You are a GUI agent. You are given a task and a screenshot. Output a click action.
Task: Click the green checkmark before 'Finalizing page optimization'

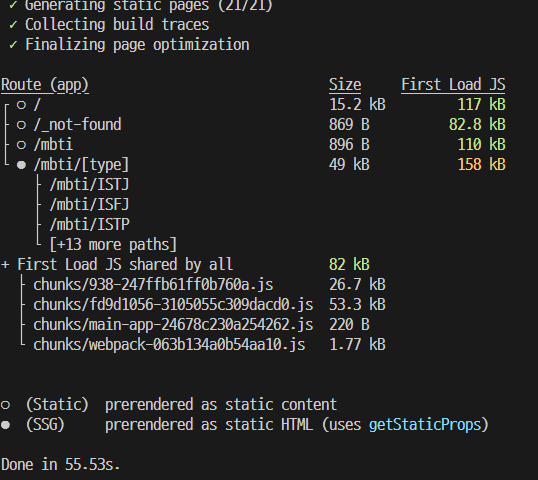coord(13,45)
